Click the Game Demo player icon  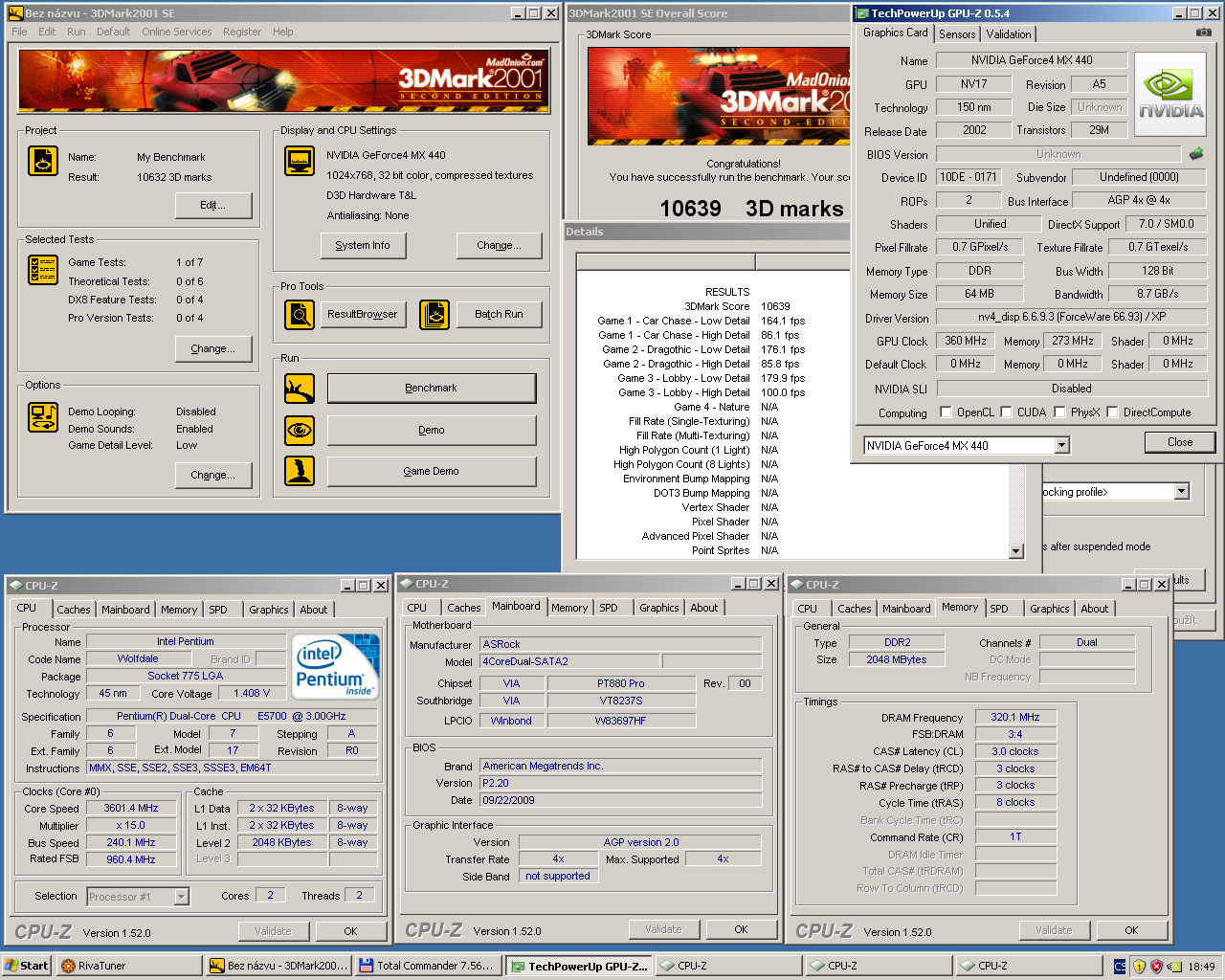pos(300,471)
